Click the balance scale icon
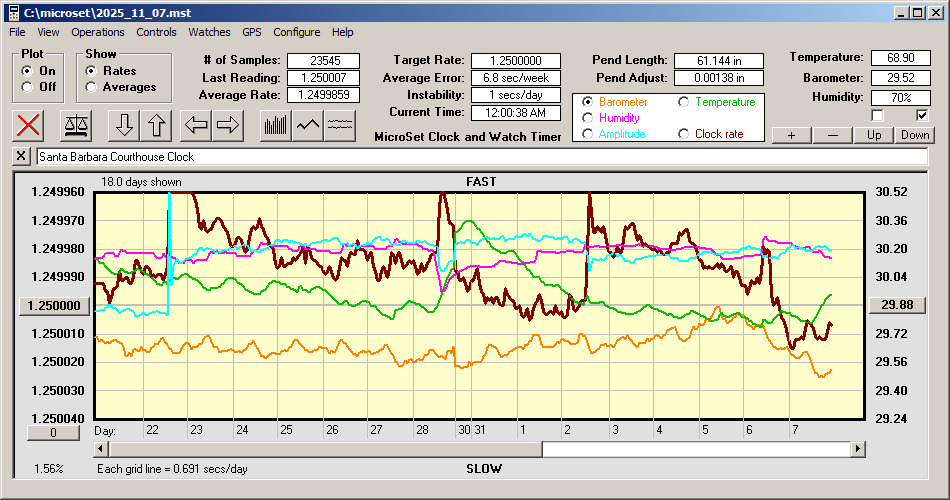Image resolution: width=950 pixels, height=500 pixels. [x=74, y=125]
